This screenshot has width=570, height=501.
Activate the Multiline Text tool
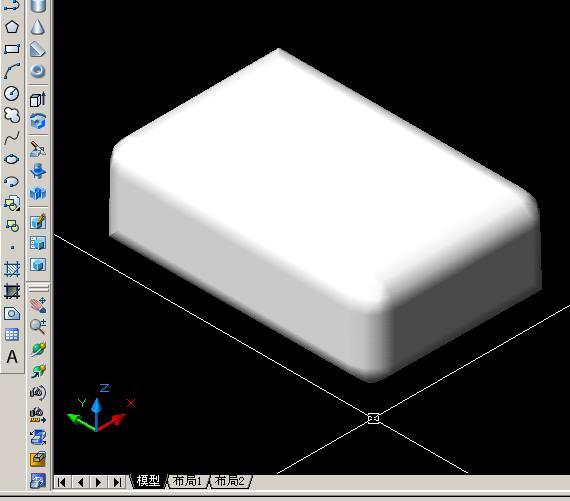[12, 357]
